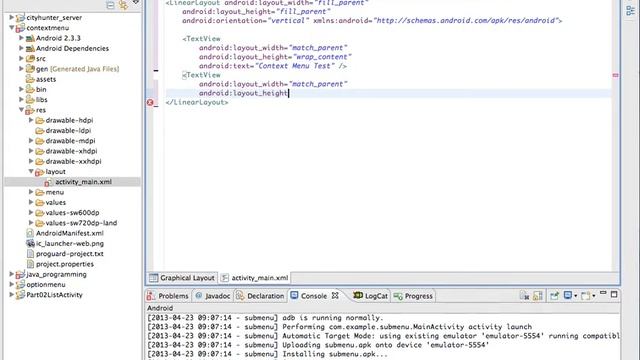This screenshot has height=360, width=640.
Task: Click the red error mark in overview ruler
Action: tap(616, 75)
